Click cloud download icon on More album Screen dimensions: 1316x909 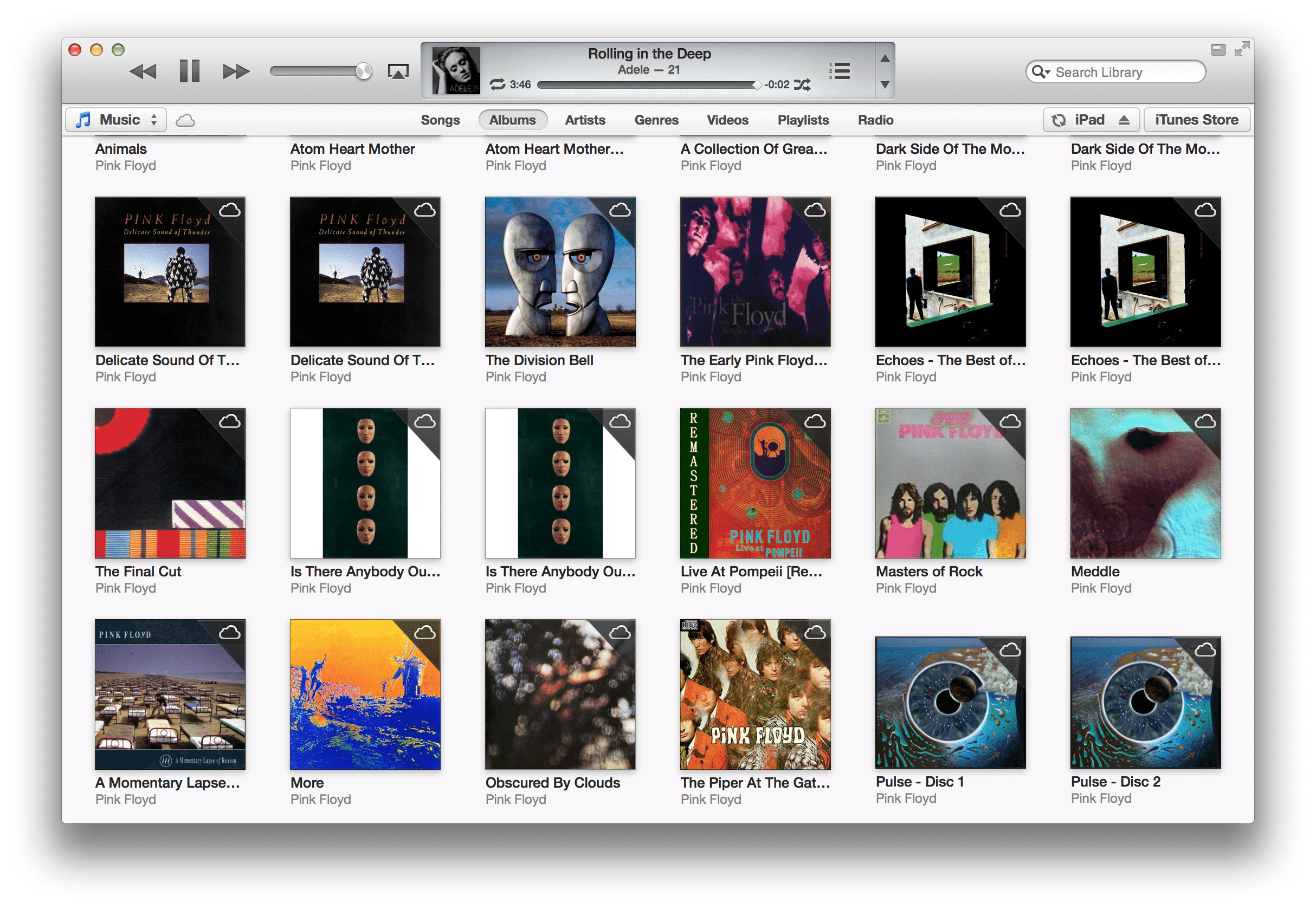coord(424,632)
